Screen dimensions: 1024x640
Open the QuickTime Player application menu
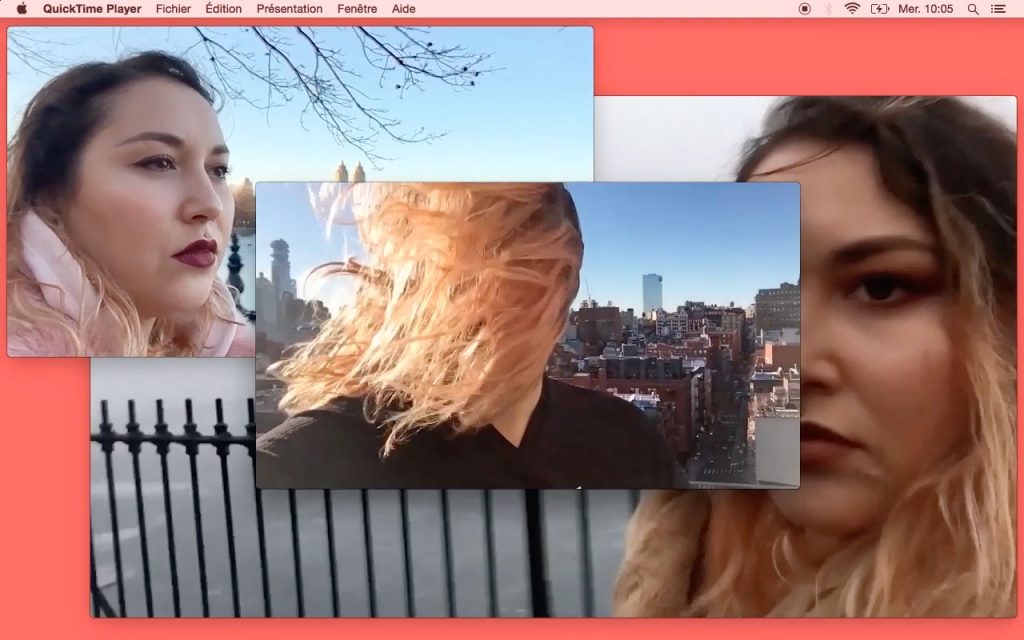[93, 9]
